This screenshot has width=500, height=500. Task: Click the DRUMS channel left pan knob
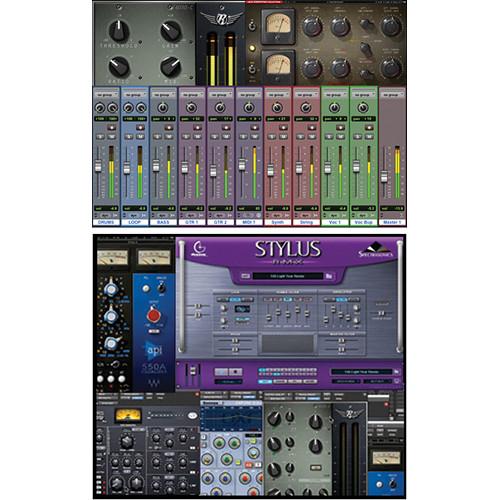pos(99,108)
